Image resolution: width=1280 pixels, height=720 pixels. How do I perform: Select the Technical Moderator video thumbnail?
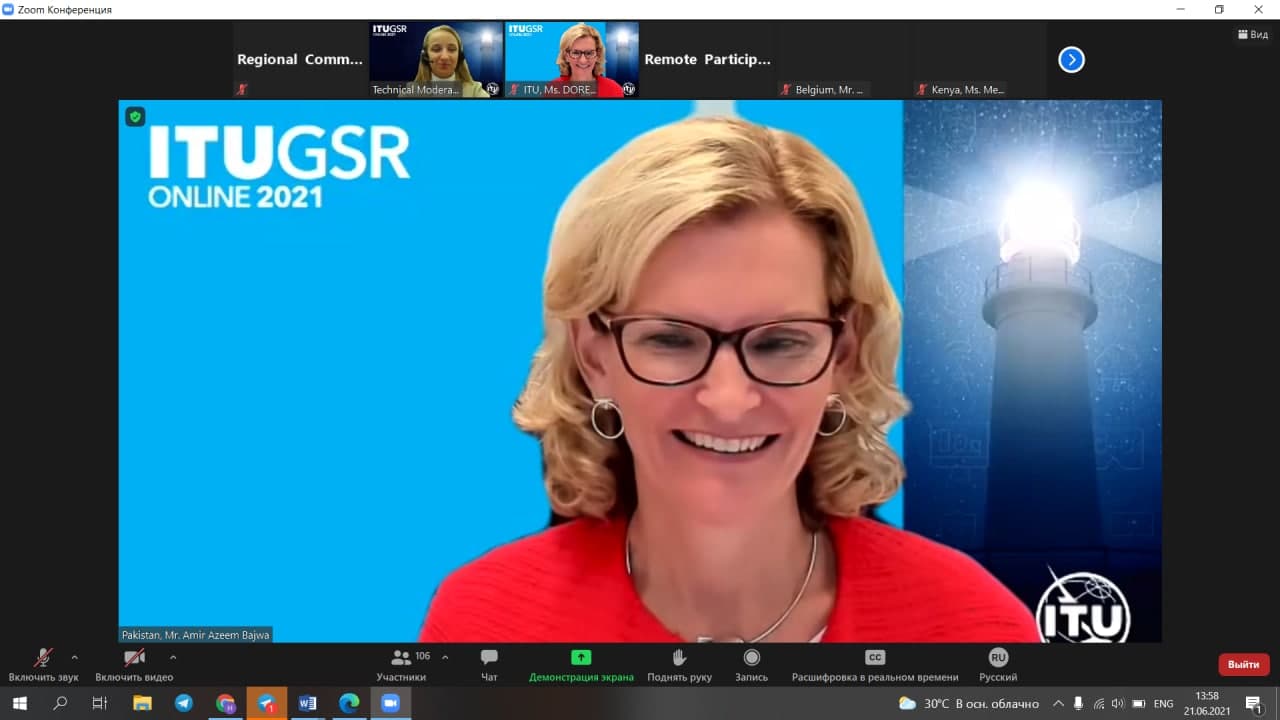point(436,60)
